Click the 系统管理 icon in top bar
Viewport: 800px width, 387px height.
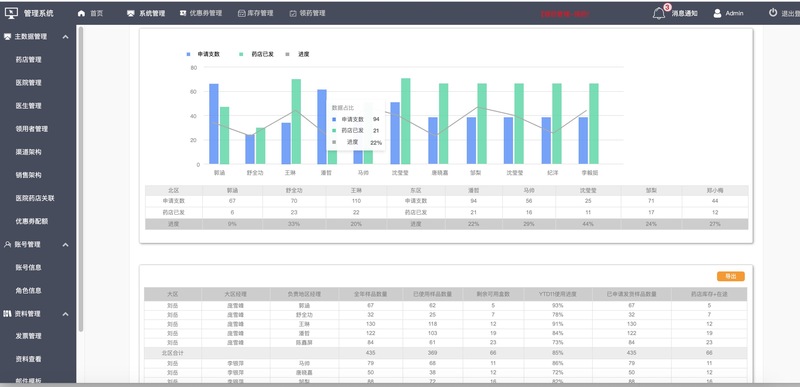pos(131,14)
